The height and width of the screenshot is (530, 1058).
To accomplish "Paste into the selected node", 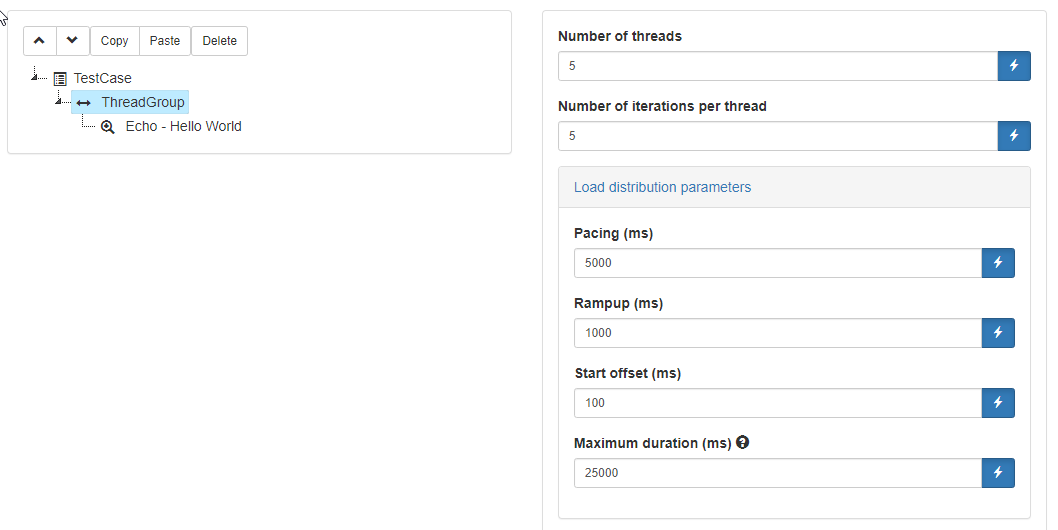I will coord(165,41).
